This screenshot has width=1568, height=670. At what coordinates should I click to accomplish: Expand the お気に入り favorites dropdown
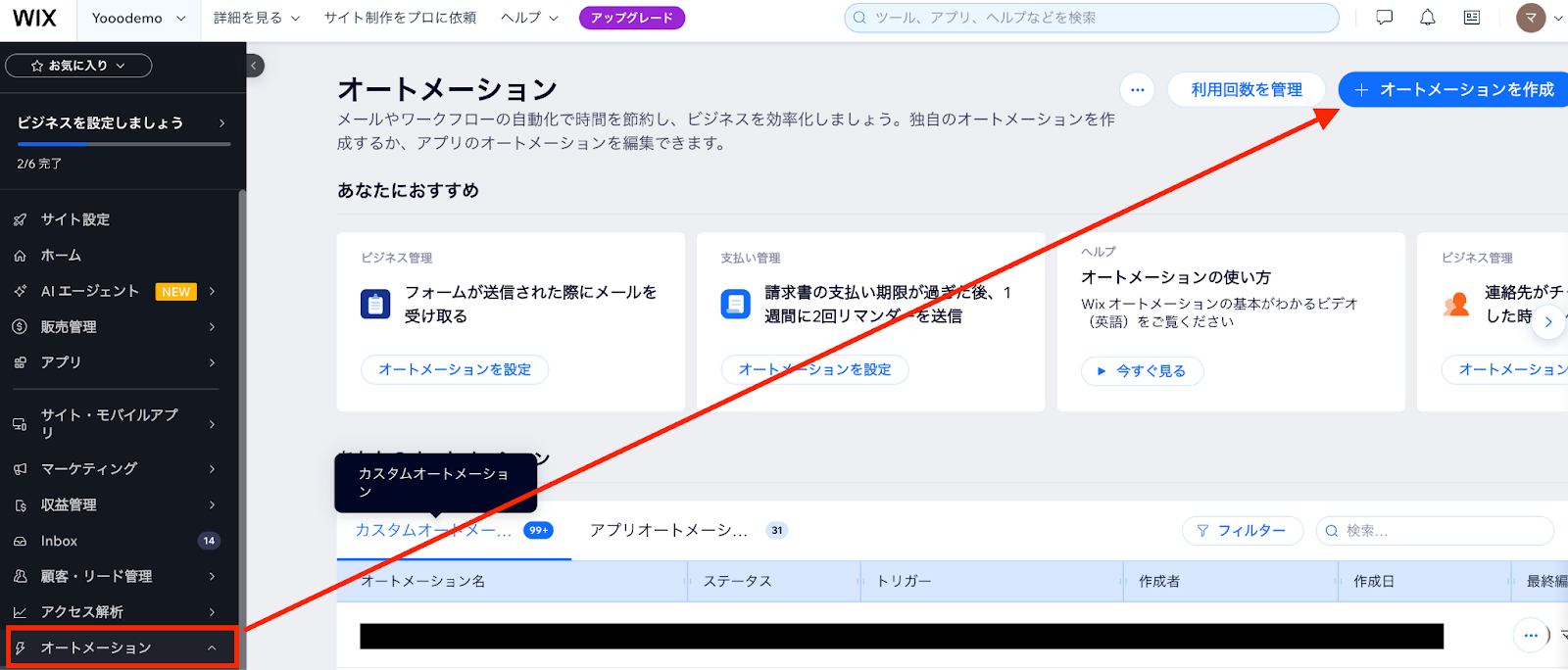tap(78, 66)
